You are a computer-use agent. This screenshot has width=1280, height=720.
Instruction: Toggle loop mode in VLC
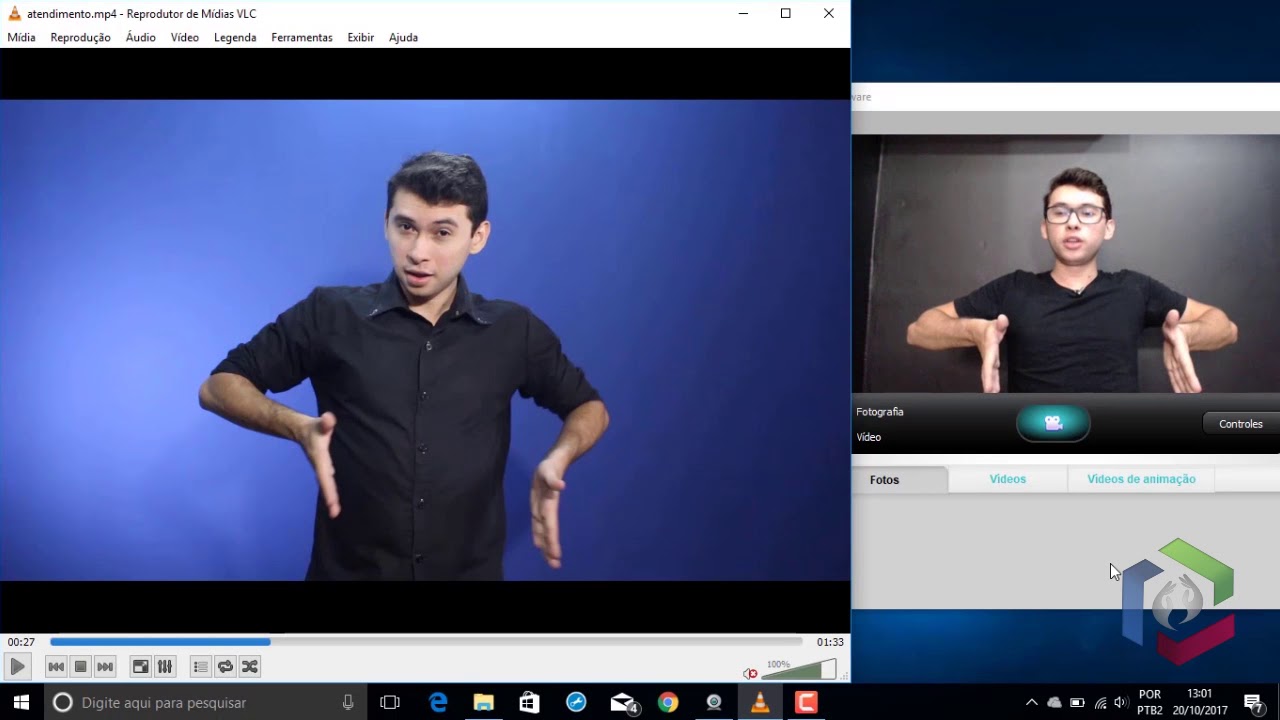tap(225, 666)
